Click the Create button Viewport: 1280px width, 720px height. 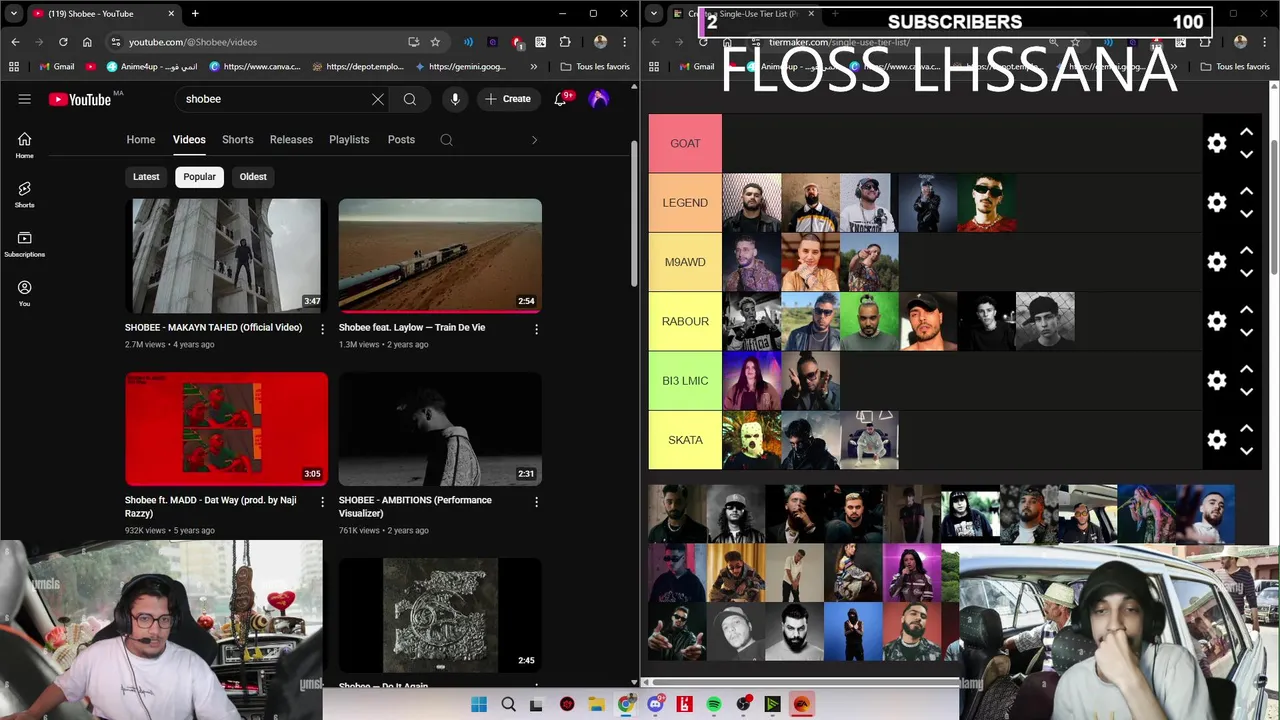point(508,99)
